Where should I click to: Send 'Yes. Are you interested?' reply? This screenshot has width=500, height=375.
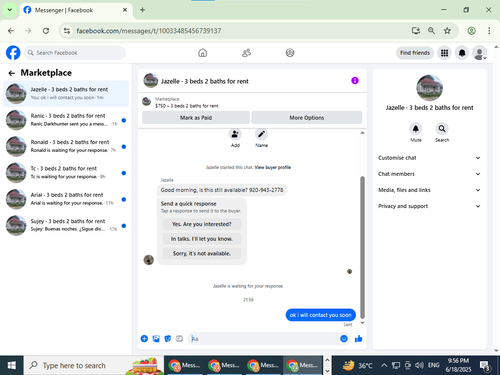point(202,224)
